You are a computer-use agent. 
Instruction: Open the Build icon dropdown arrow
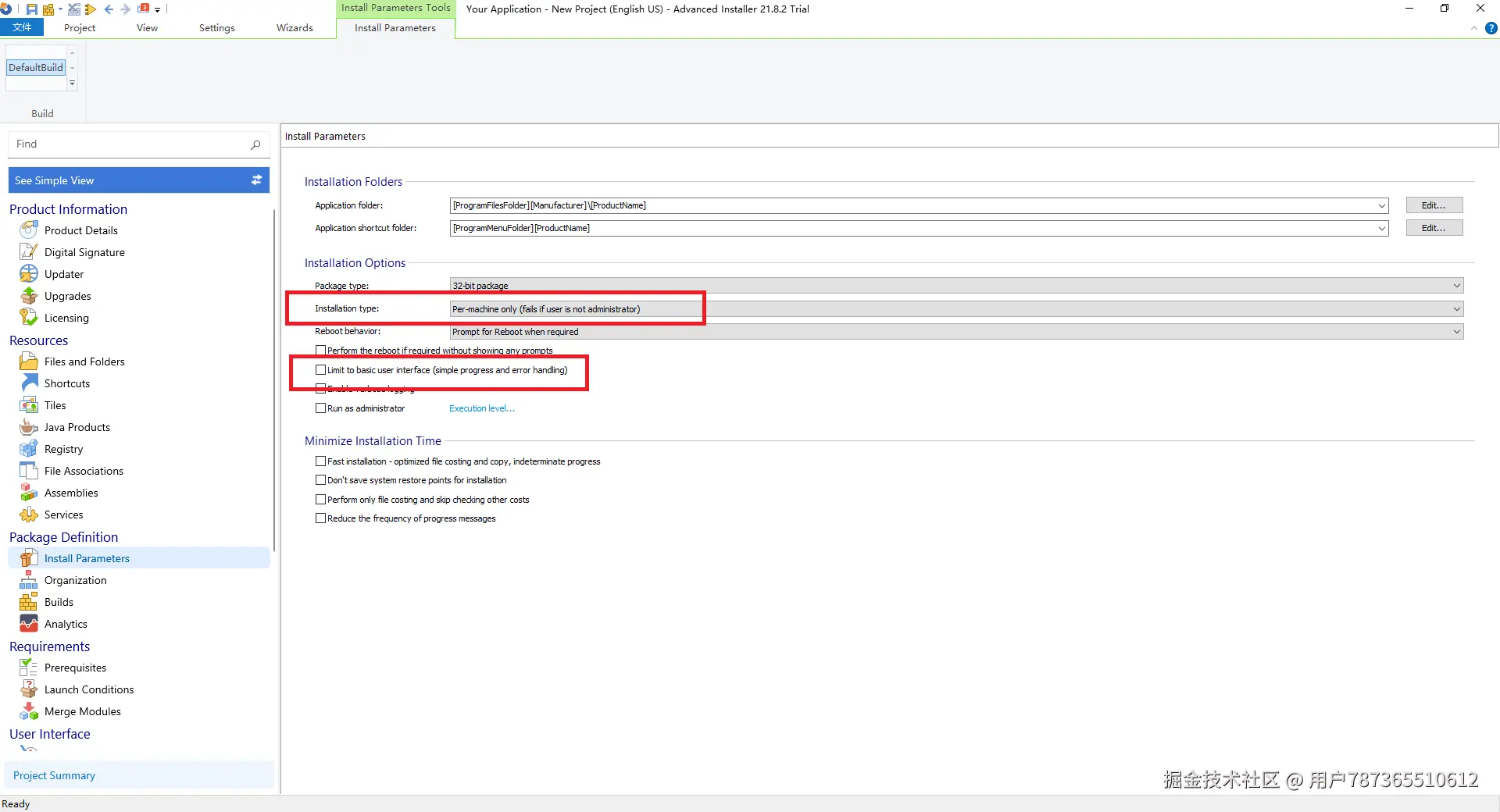point(60,9)
